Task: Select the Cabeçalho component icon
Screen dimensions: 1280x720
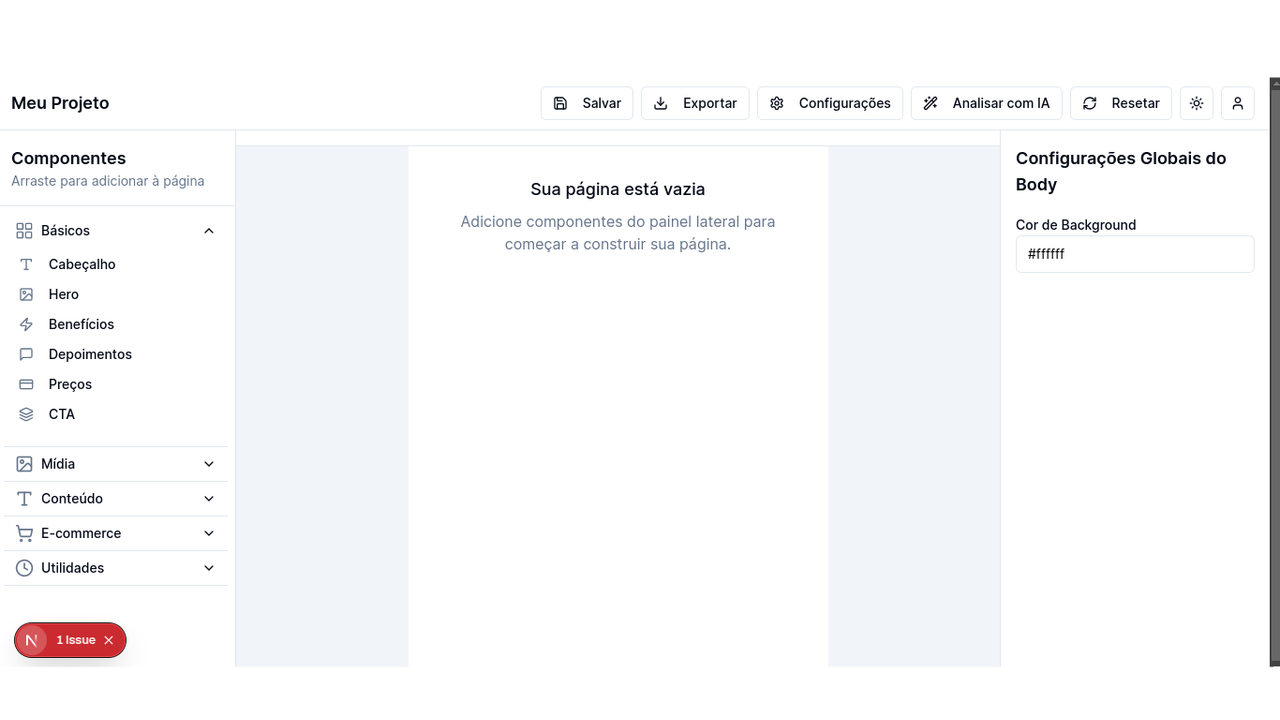Action: [24, 264]
